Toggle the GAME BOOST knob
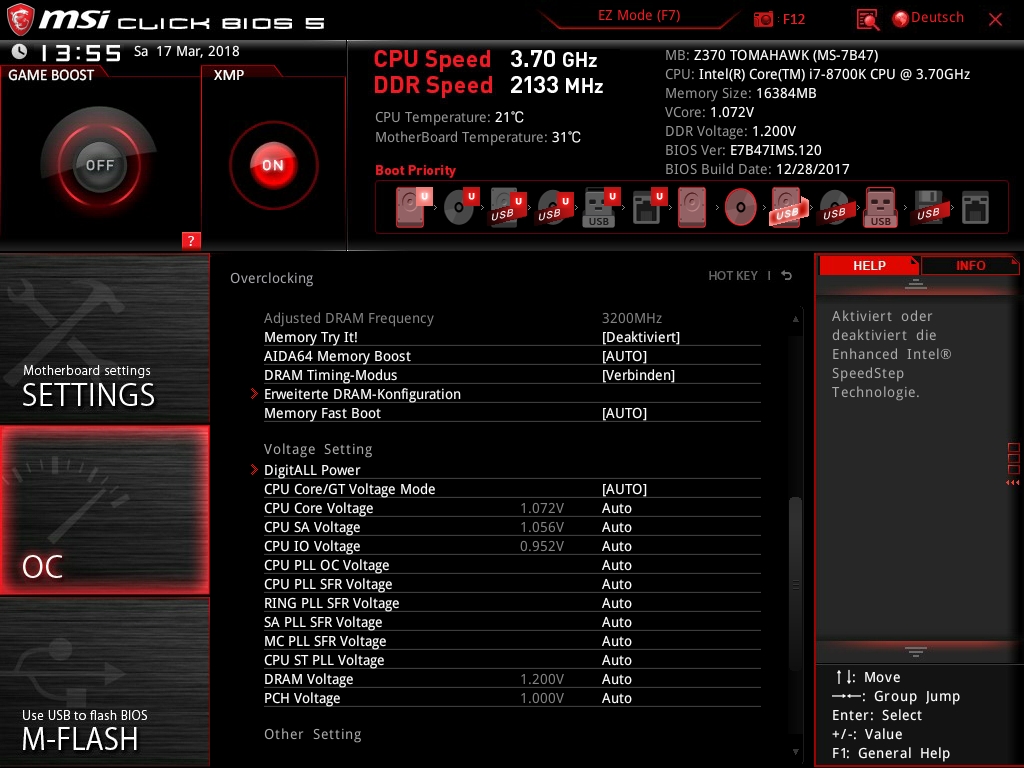This screenshot has height=768, width=1024. (99, 165)
